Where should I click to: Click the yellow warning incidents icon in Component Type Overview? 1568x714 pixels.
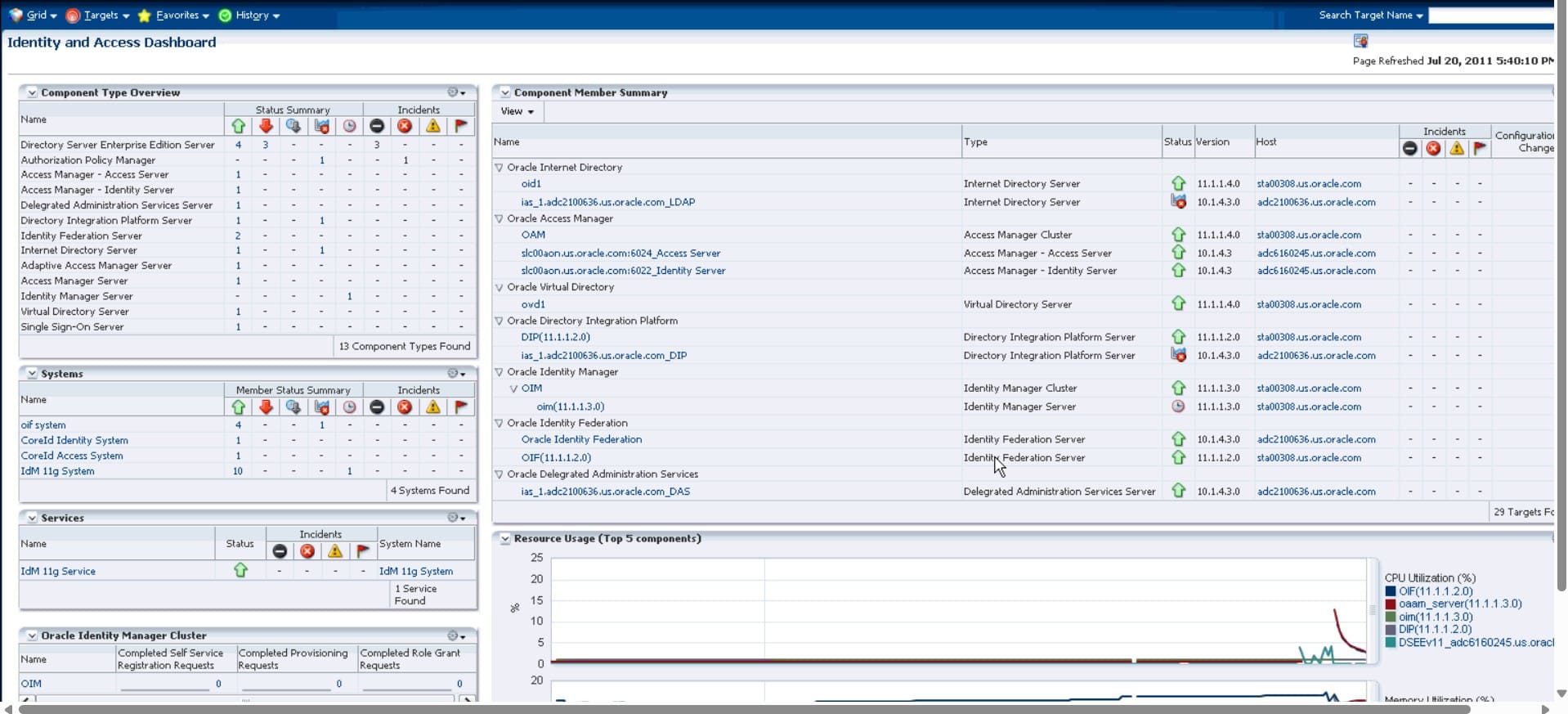432,126
